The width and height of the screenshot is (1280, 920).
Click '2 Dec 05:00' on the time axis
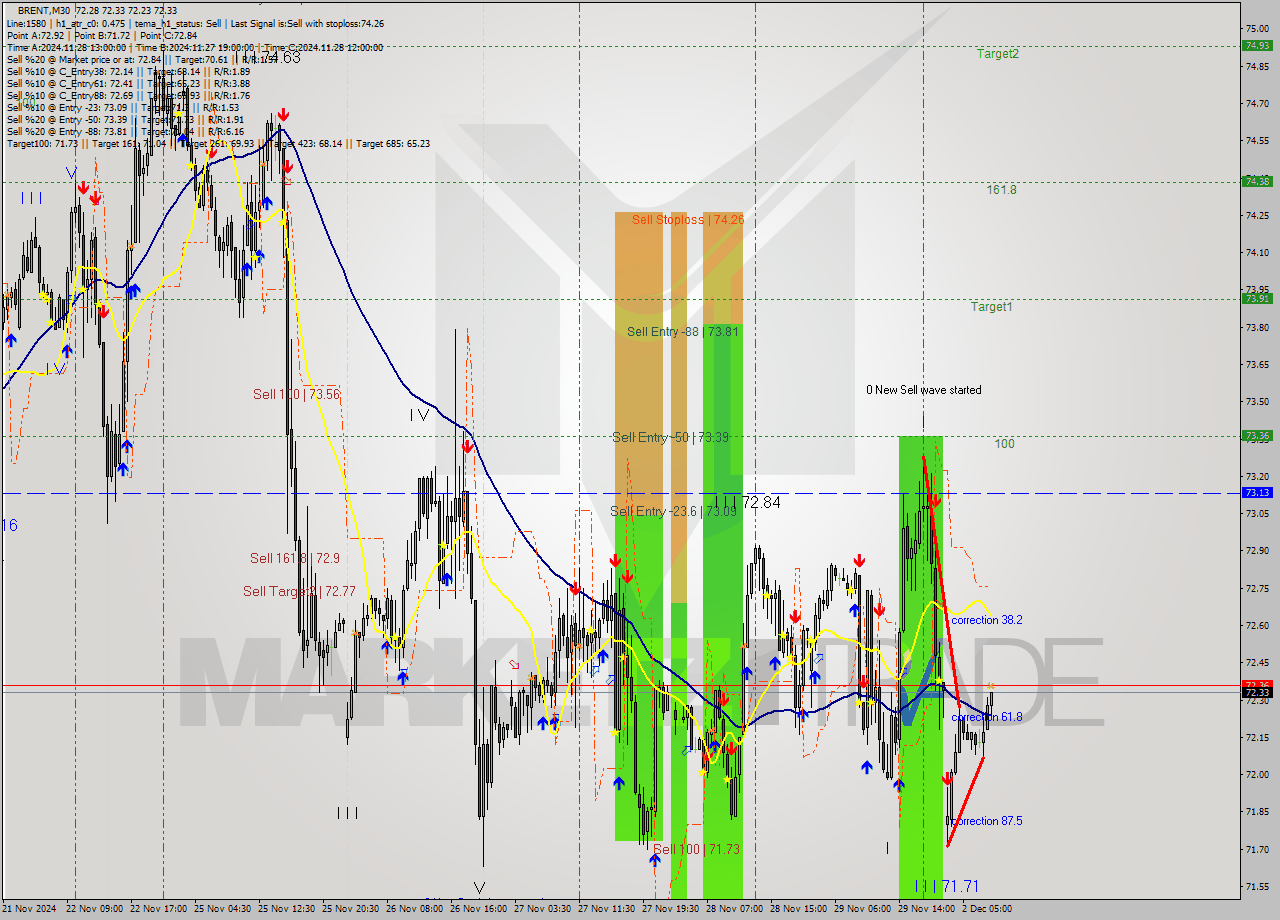click(988, 909)
